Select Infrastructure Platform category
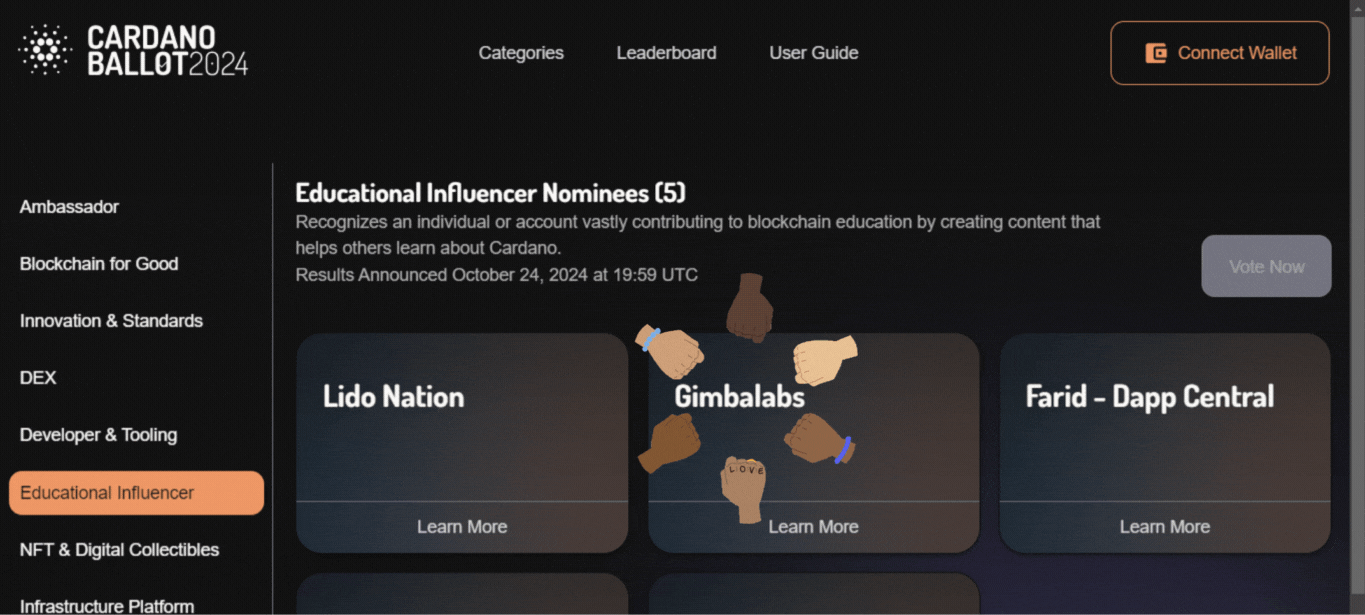Screen dimensions: 1365x615 point(107,606)
